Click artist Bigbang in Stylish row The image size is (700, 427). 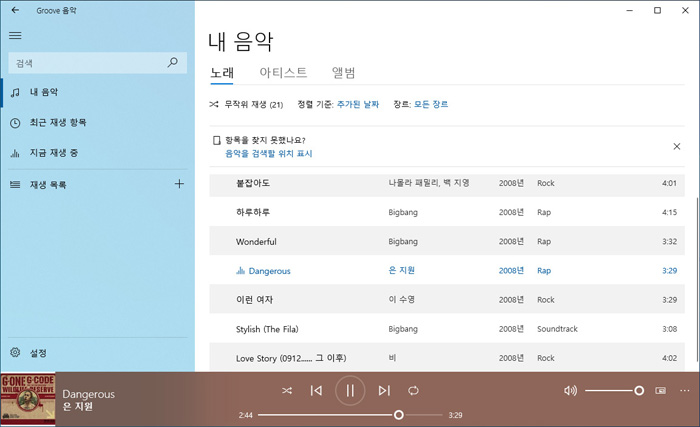pos(403,329)
